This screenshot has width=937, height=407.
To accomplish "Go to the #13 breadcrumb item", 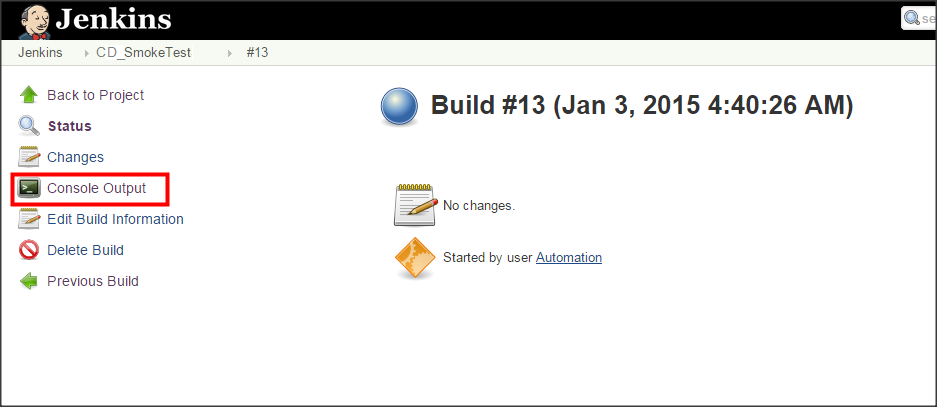I will coord(257,53).
